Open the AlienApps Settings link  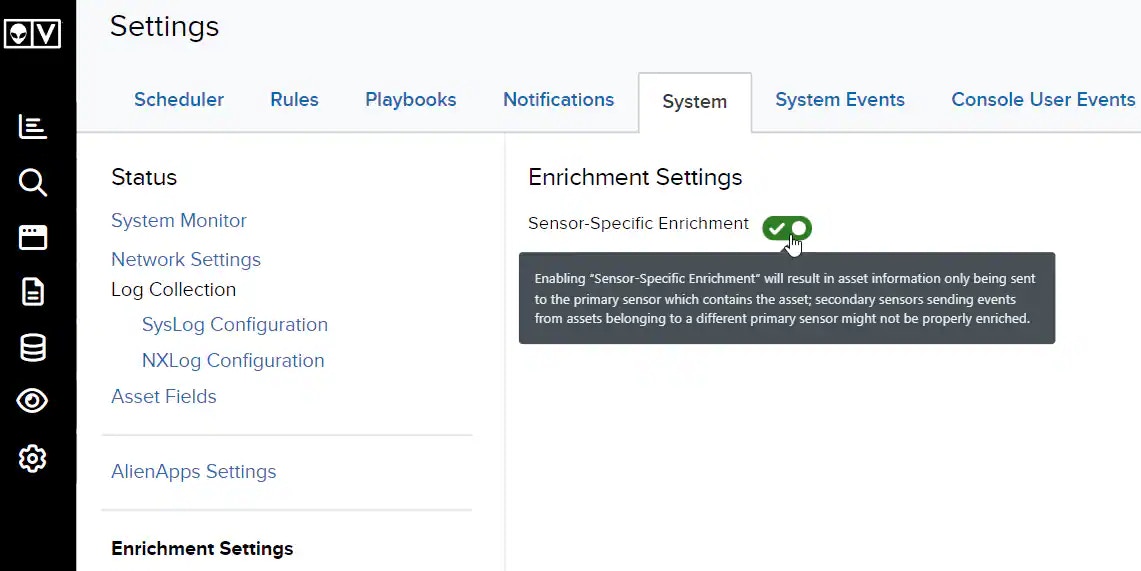(x=194, y=472)
